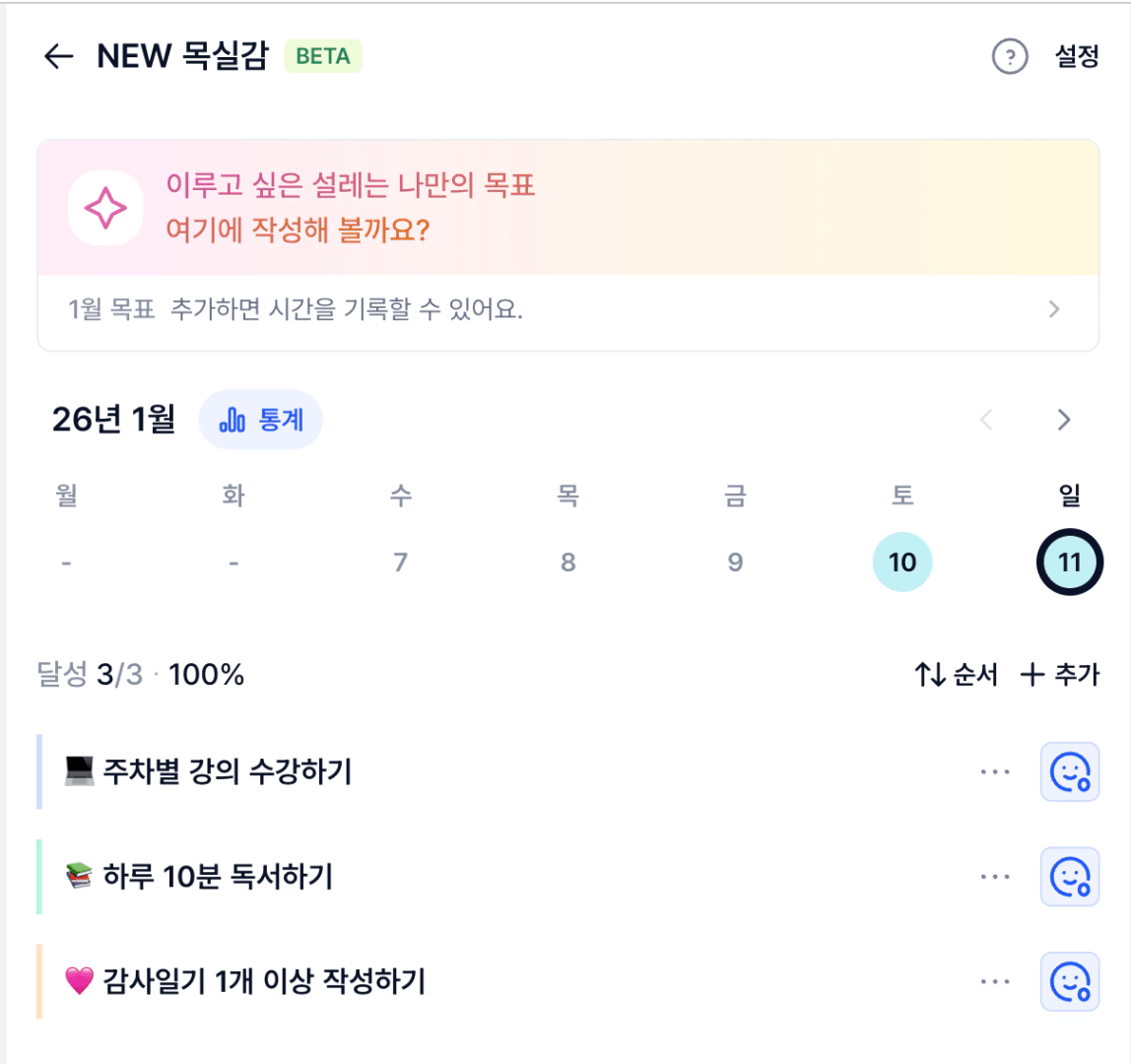Click the 순서 reorder button
1131x1064 pixels.
tap(956, 675)
